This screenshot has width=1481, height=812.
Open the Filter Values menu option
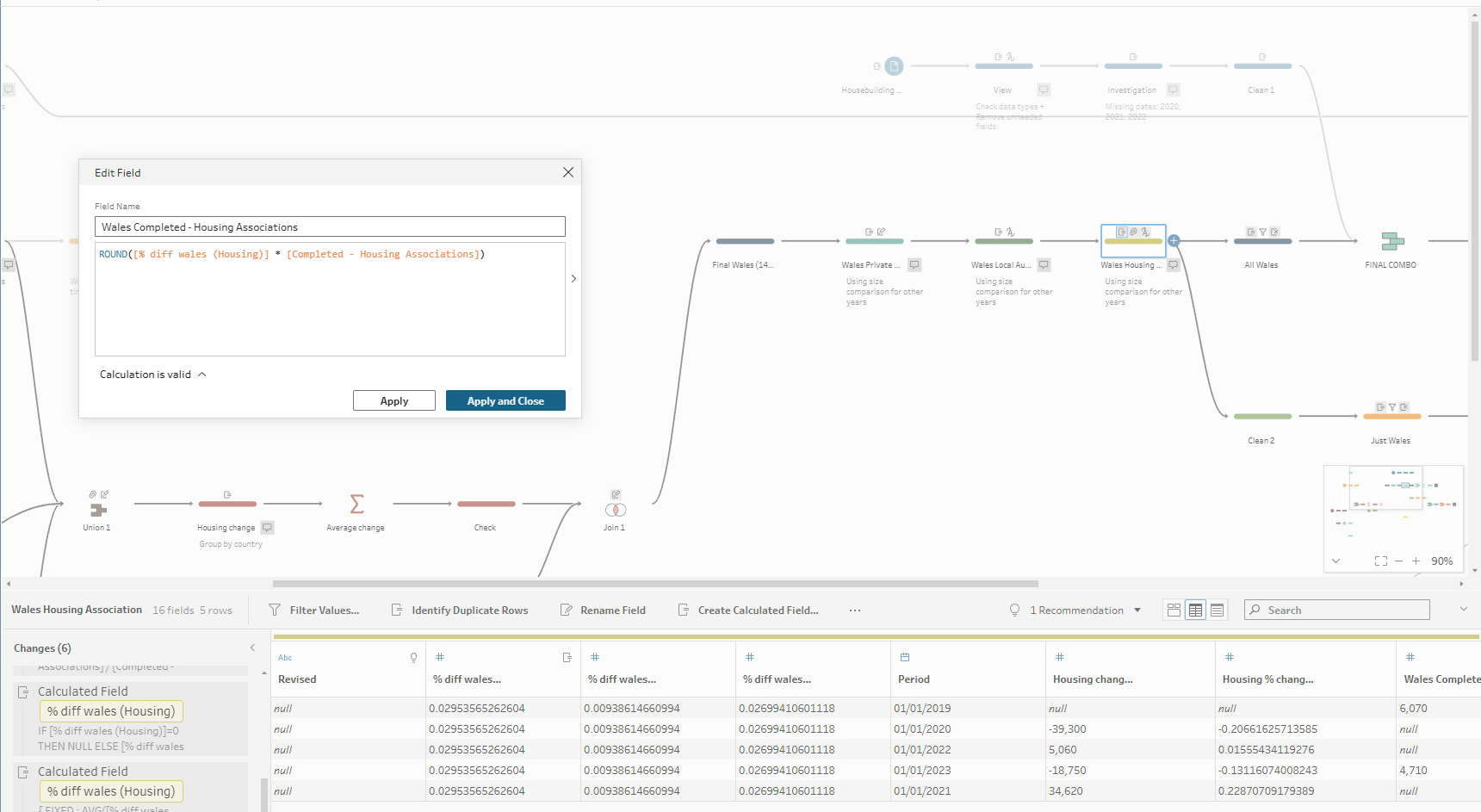(x=314, y=611)
